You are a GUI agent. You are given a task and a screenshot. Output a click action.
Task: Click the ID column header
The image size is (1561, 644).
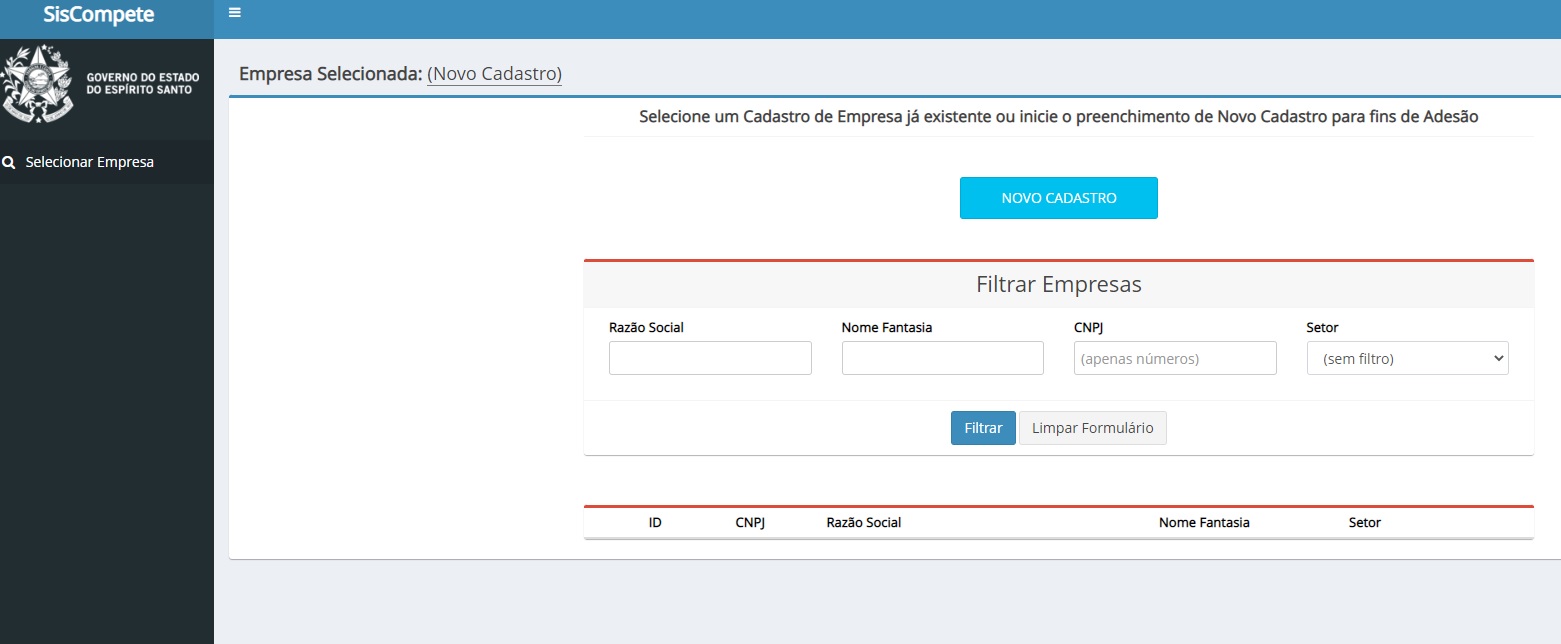point(655,523)
